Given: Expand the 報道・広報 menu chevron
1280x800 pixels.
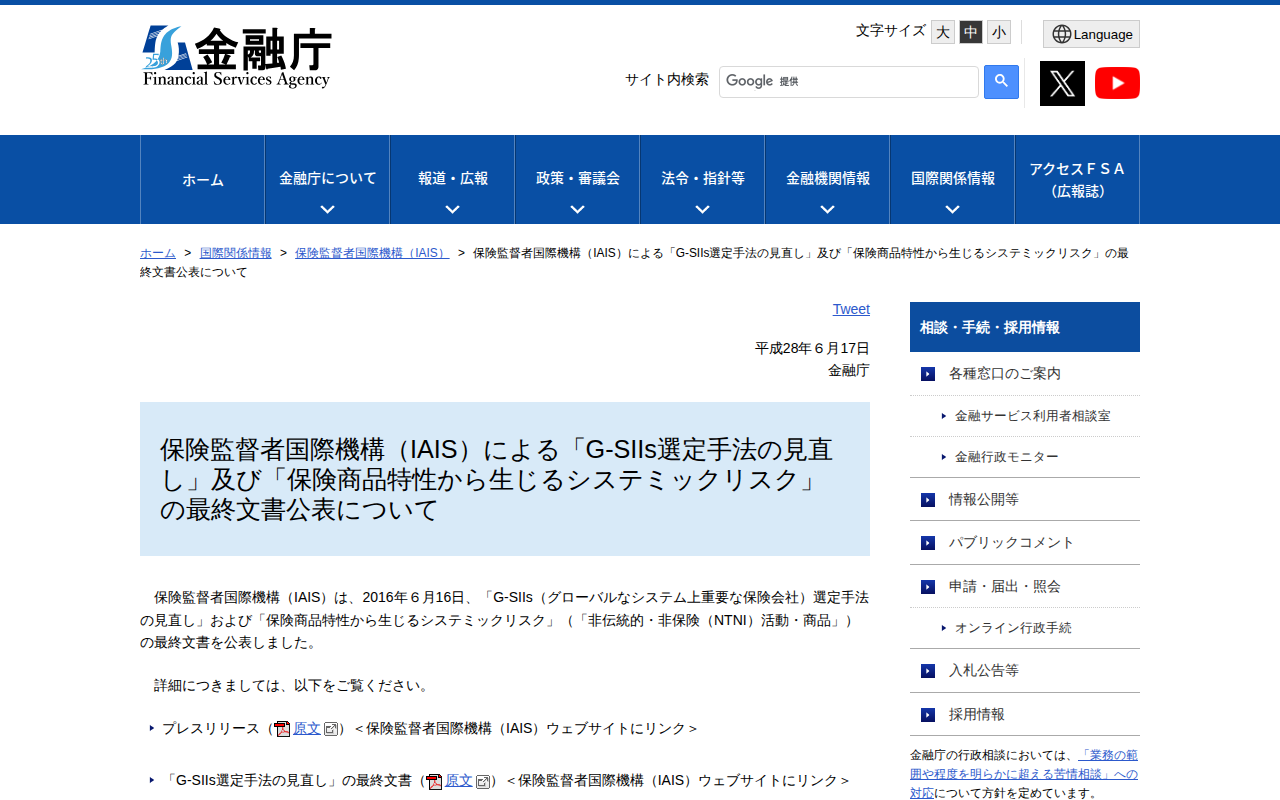Looking at the screenshot, I should point(451,209).
